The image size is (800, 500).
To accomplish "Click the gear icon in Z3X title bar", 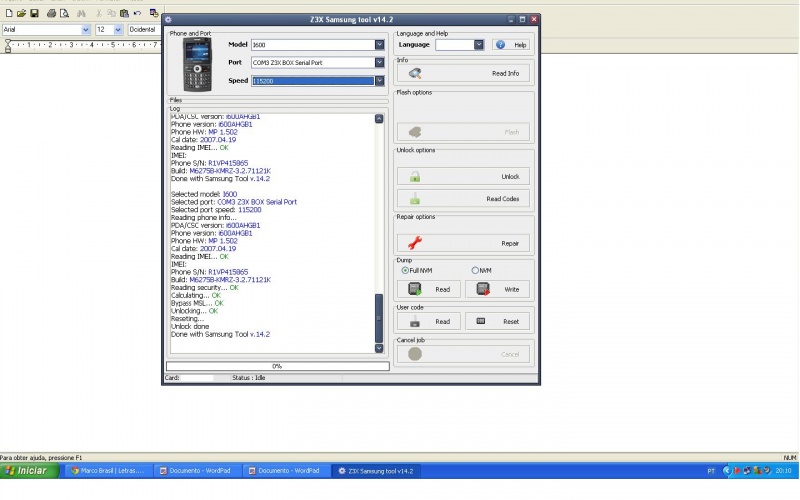I will (x=168, y=19).
